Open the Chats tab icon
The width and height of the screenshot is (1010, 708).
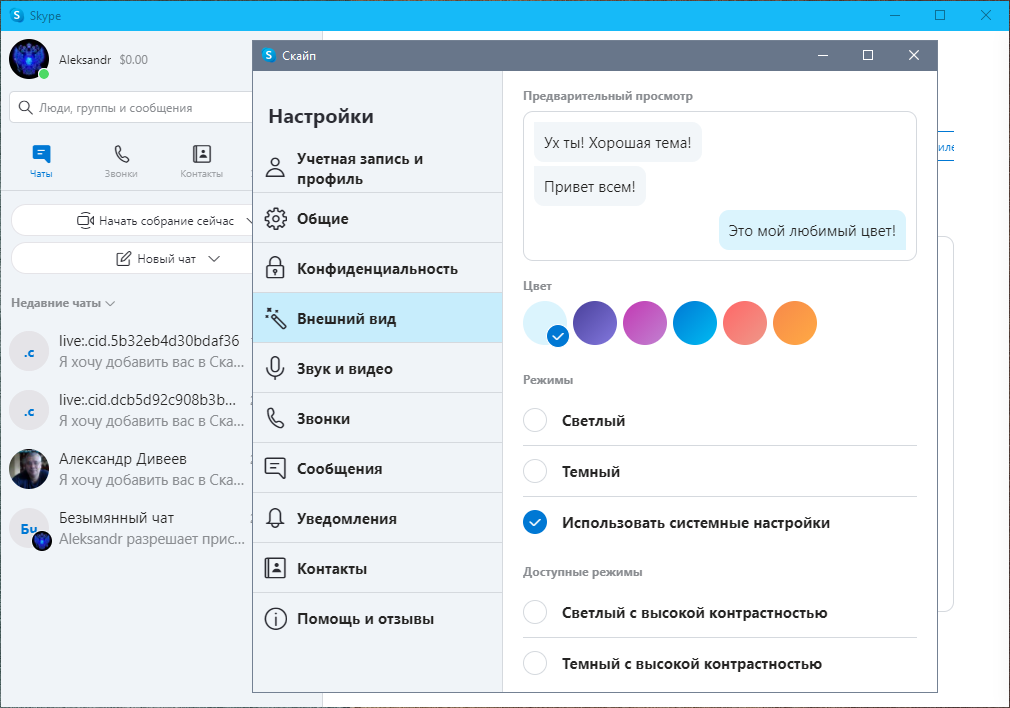(41, 154)
